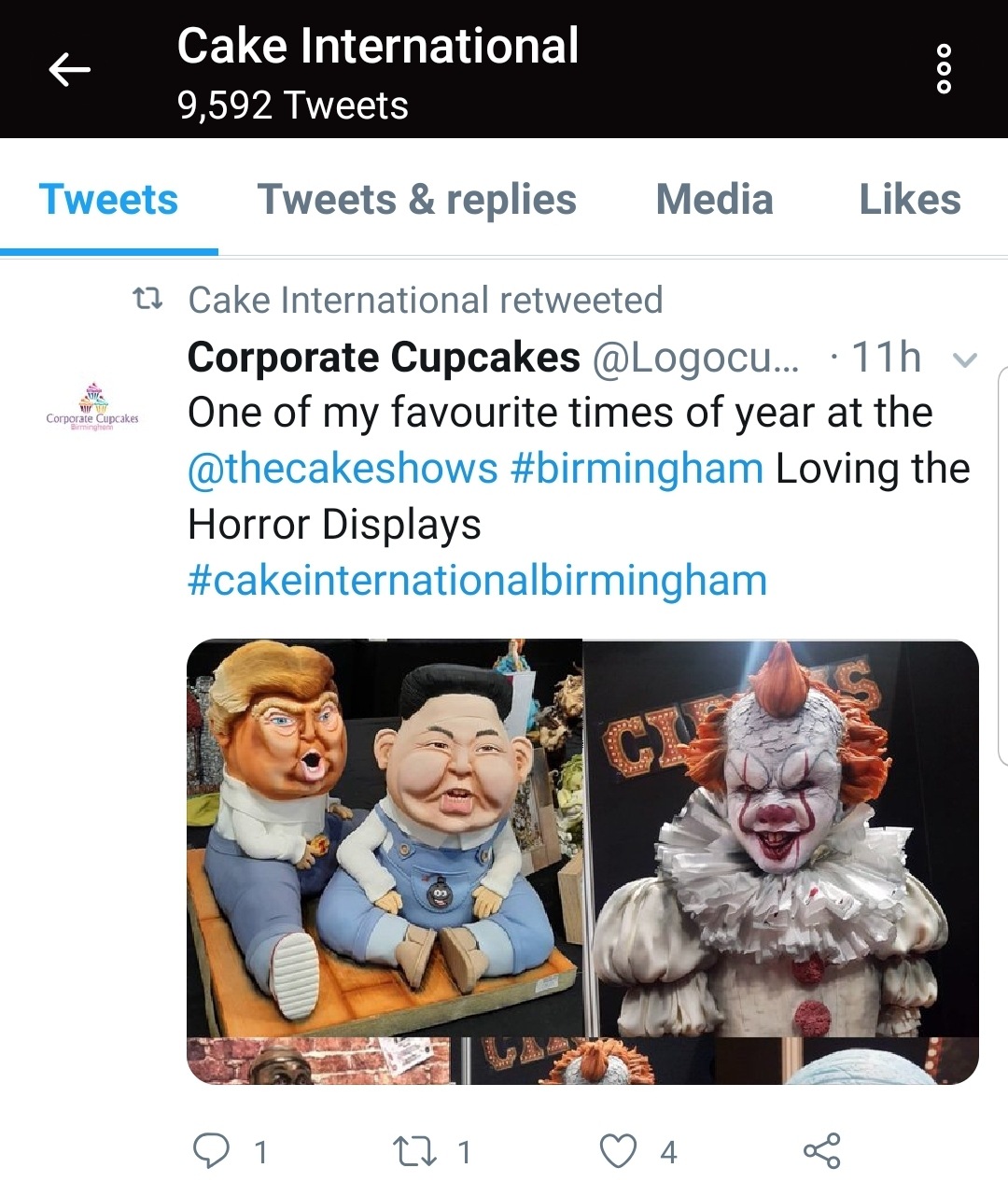Open the three-dot overflow menu
The image size is (1008, 1196).
point(944,69)
